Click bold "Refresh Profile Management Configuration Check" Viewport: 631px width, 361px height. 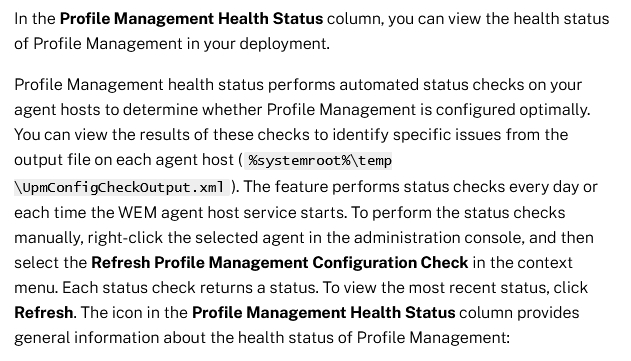click(280, 262)
